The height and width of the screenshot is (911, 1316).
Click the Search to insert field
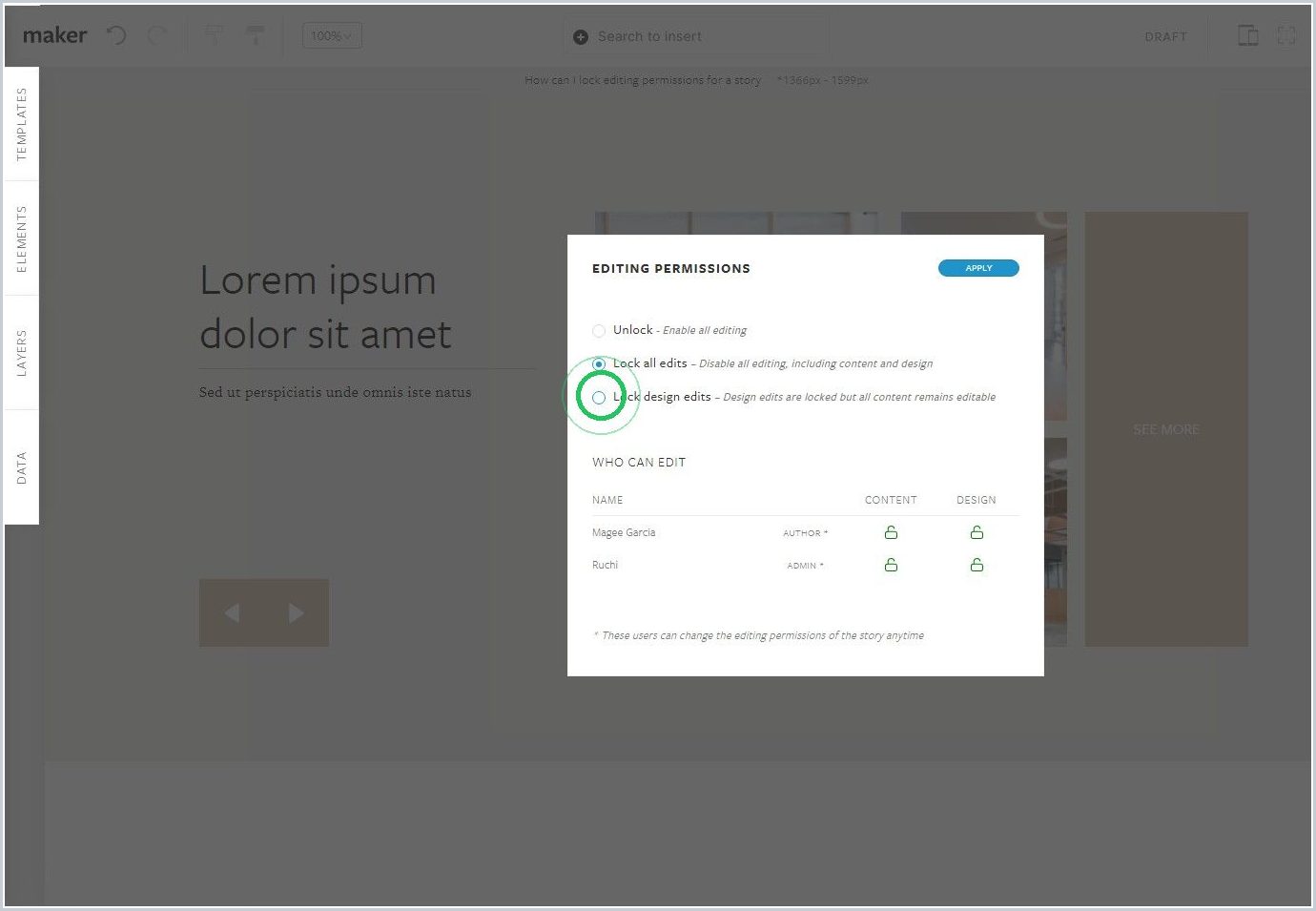696,36
